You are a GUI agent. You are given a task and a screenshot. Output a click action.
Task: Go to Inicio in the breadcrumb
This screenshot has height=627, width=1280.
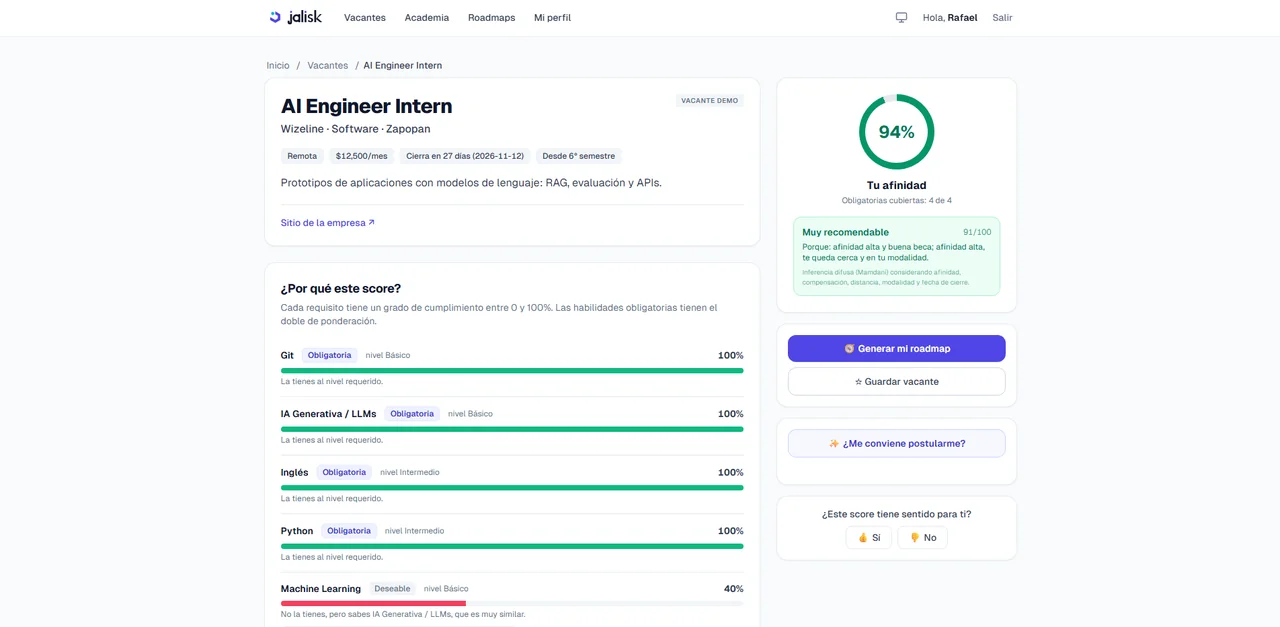tap(278, 66)
